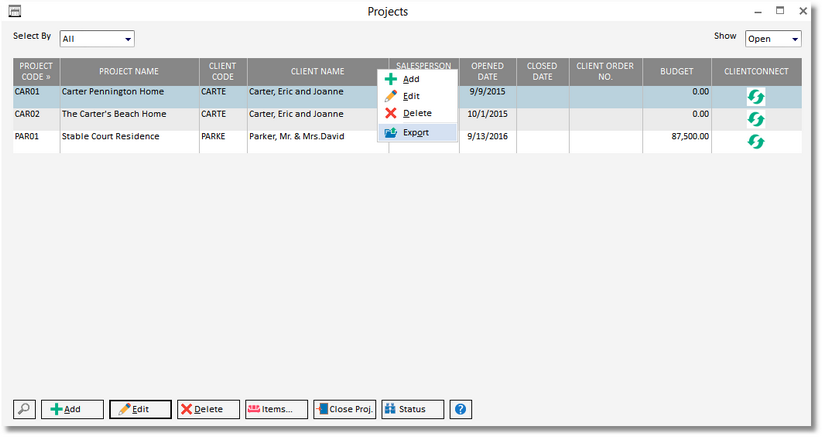Sort by Client Code column header
Screen dimensions: 822x437
pos(223,72)
